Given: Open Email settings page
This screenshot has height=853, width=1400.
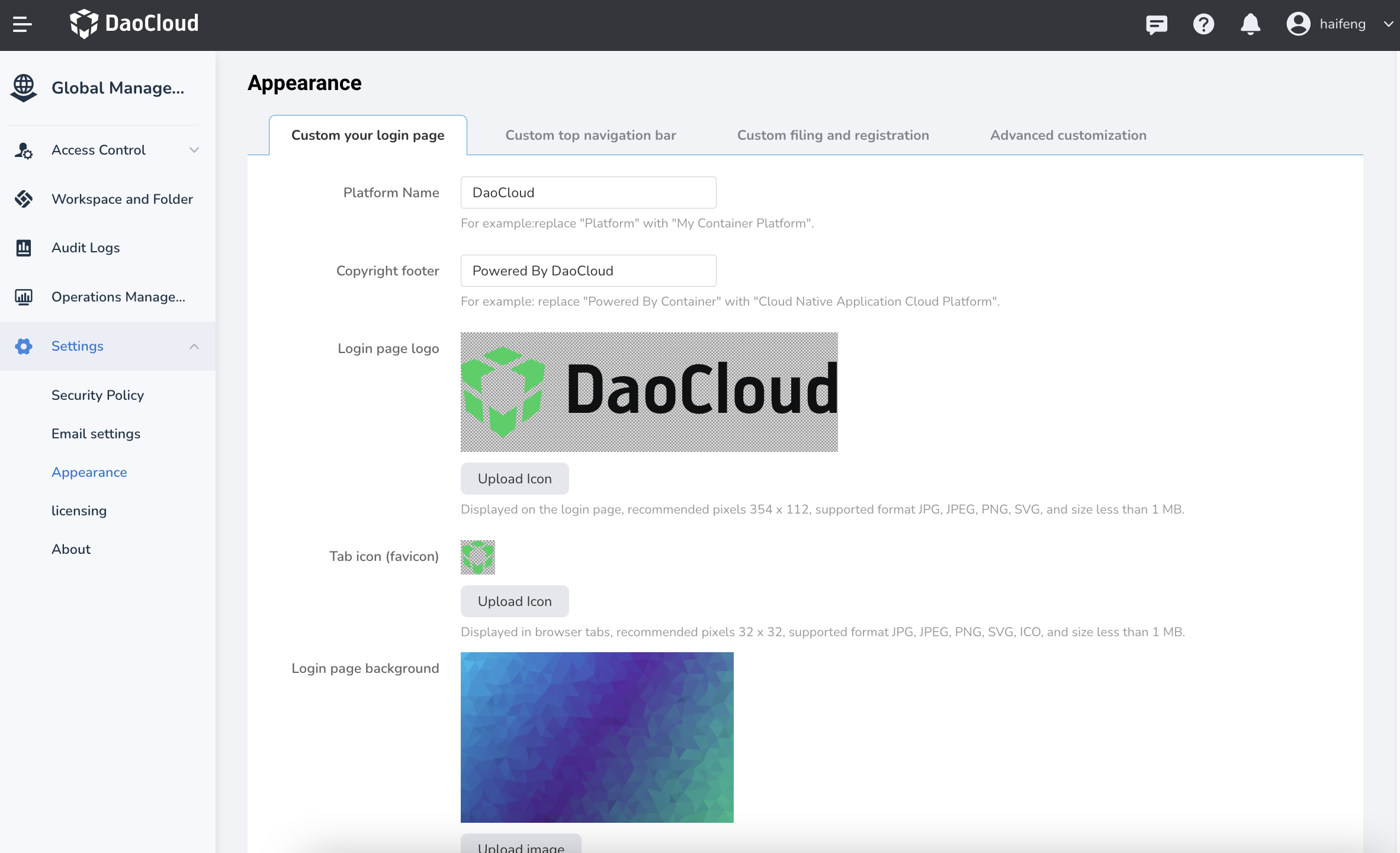Looking at the screenshot, I should [x=96, y=434].
